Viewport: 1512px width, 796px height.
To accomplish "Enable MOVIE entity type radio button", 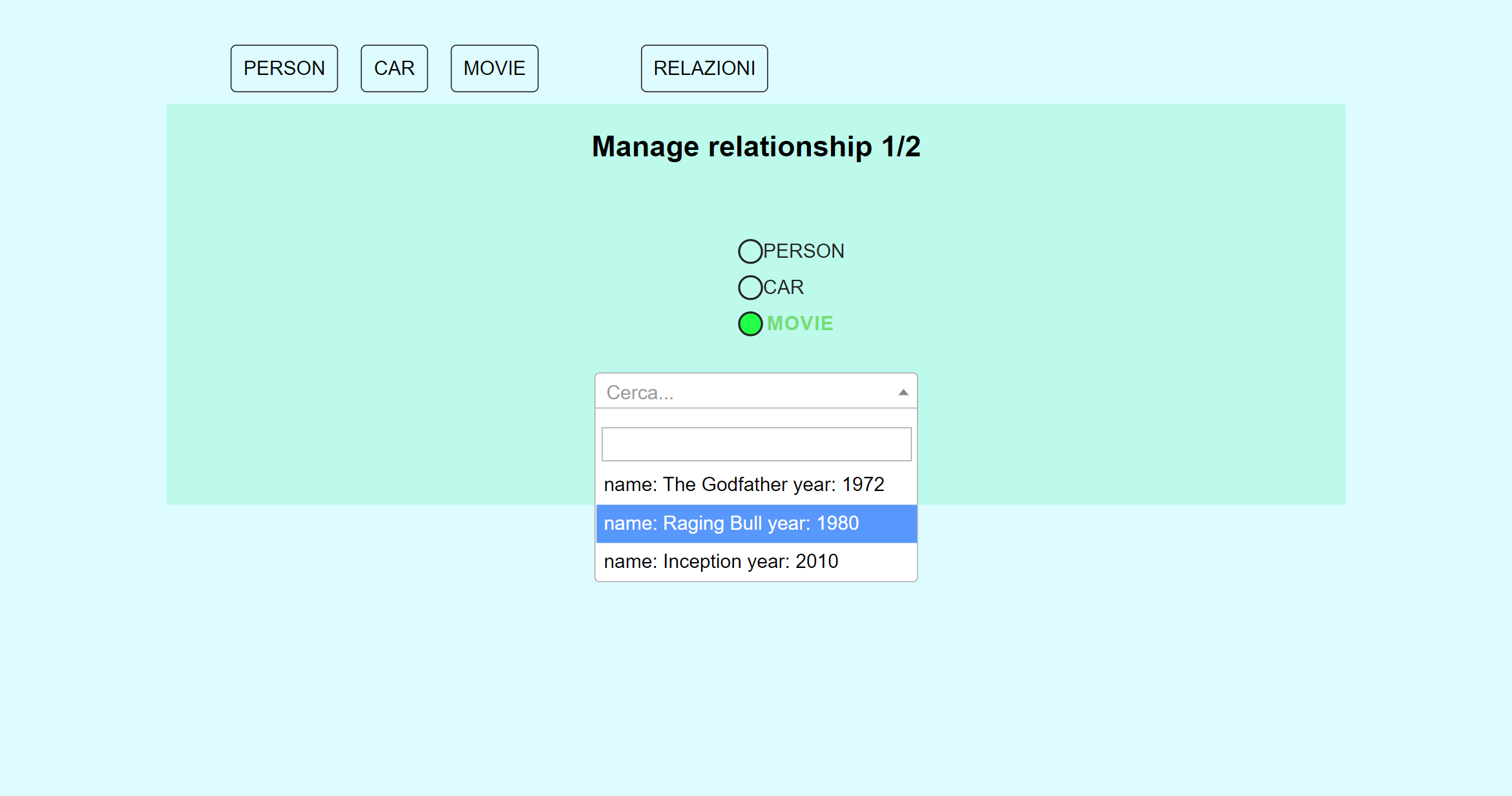I will point(750,322).
